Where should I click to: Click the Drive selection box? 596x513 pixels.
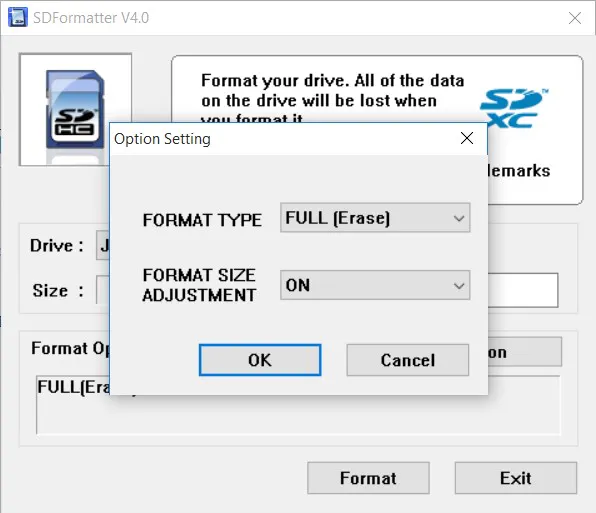click(103, 245)
